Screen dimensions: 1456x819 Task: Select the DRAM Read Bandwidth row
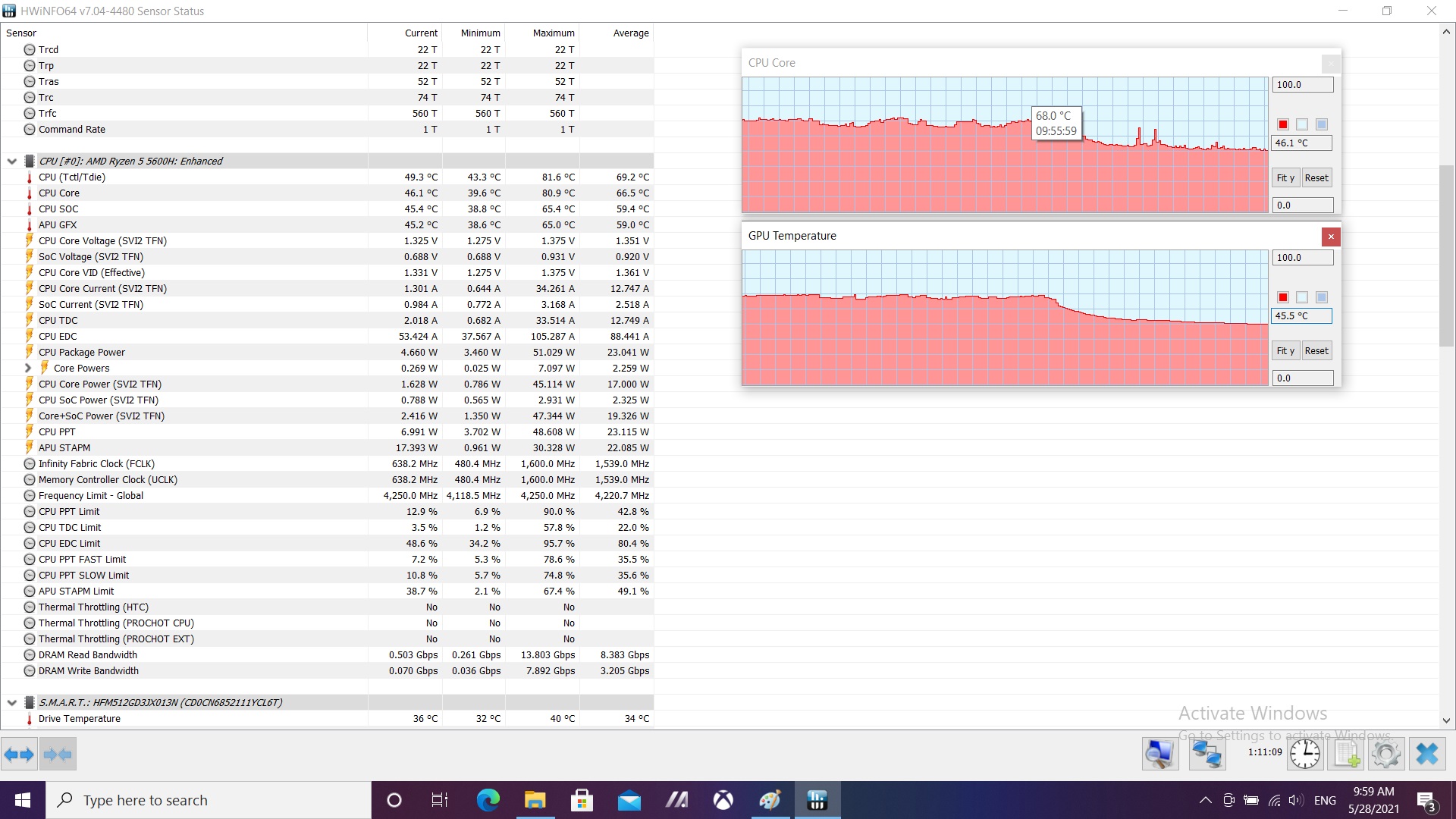(327, 655)
